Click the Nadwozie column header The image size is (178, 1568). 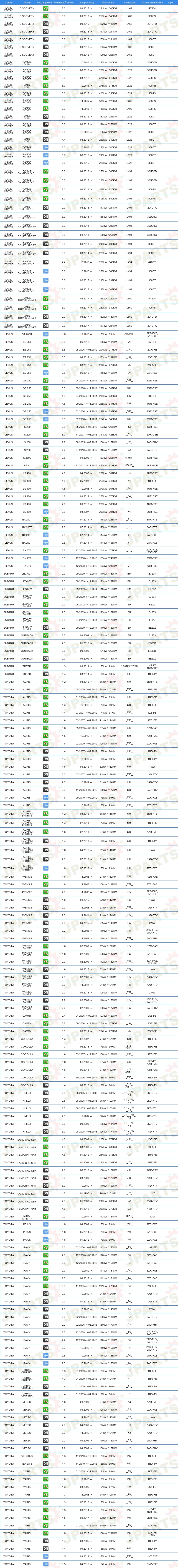129,2
